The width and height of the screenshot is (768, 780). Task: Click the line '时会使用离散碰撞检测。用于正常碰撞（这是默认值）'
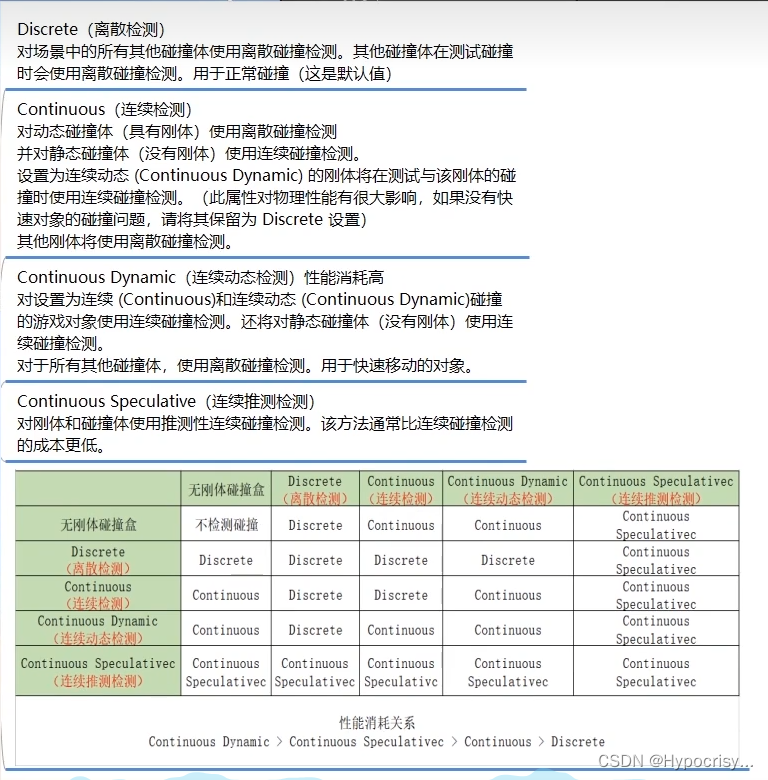[204, 74]
